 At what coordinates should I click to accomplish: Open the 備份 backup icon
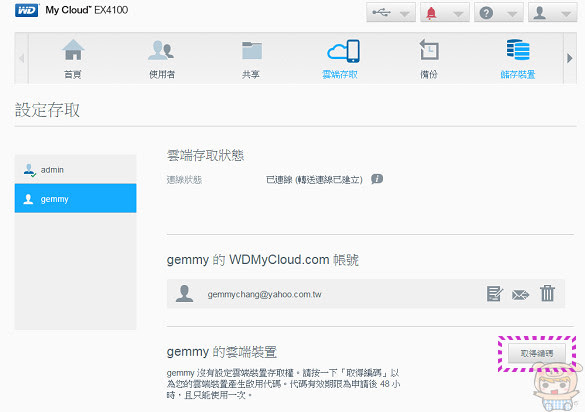(429, 50)
